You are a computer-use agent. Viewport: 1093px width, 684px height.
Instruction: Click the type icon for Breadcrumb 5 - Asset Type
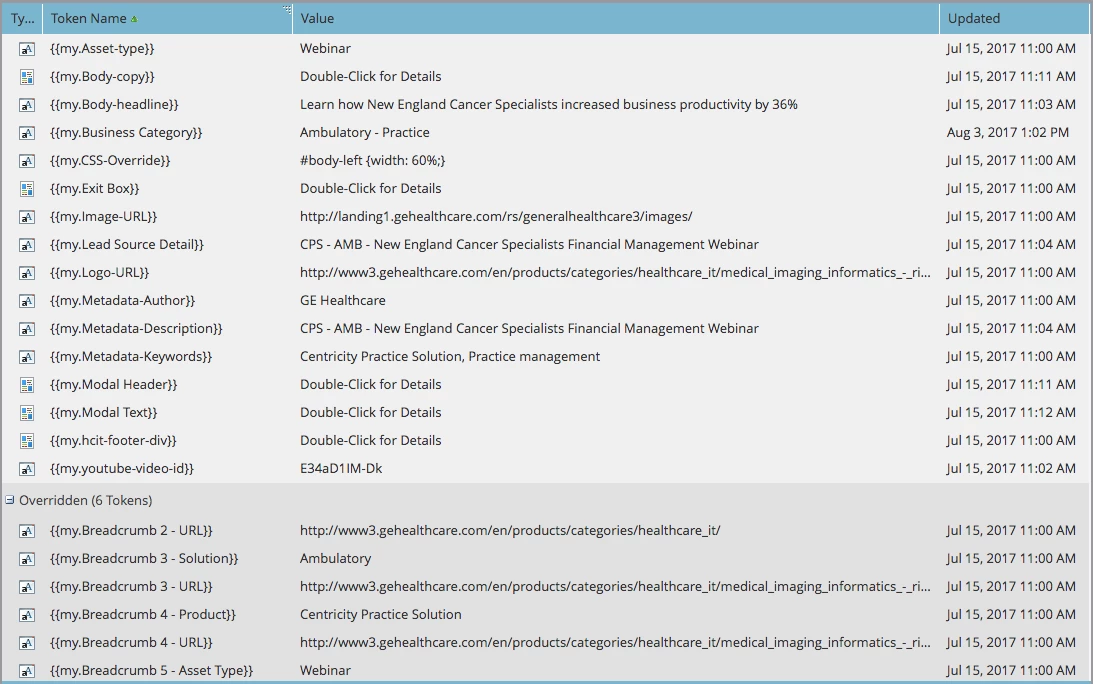pos(26,671)
